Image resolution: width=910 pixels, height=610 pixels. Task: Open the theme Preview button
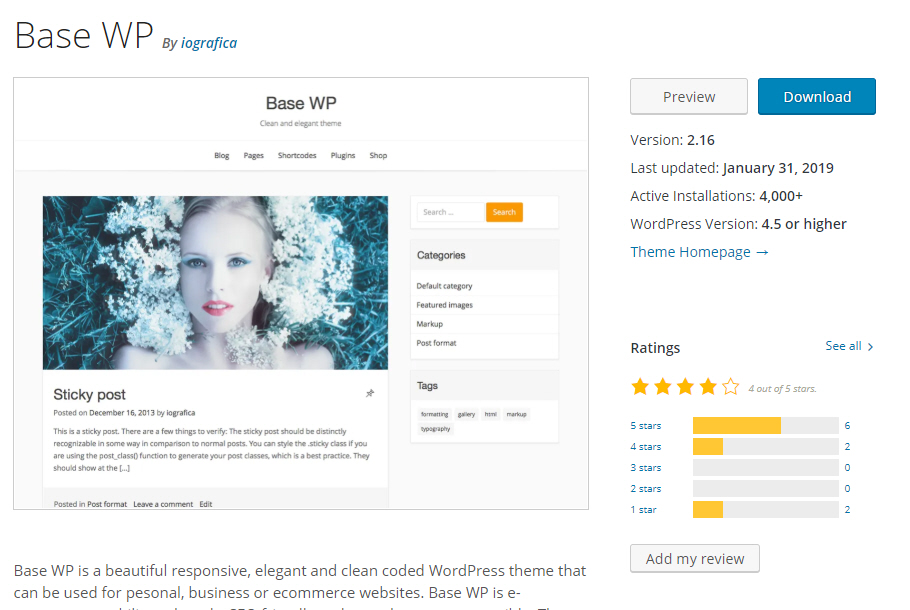coord(689,96)
